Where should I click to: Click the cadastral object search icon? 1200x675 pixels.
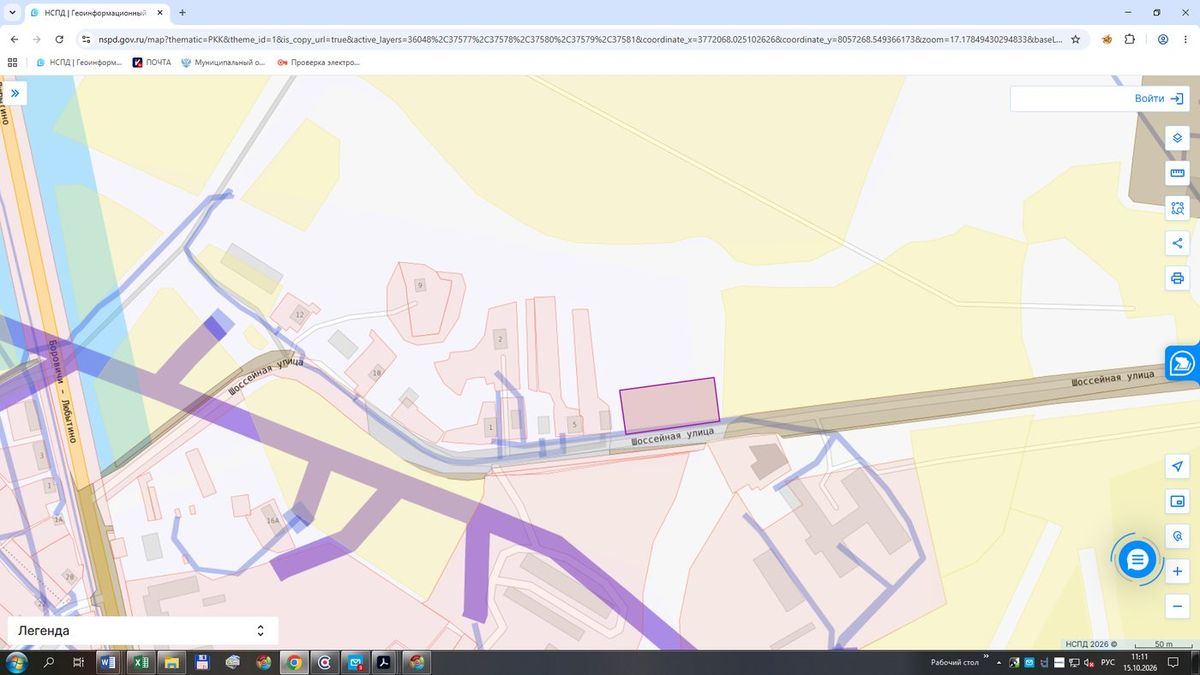pyautogui.click(x=1177, y=536)
